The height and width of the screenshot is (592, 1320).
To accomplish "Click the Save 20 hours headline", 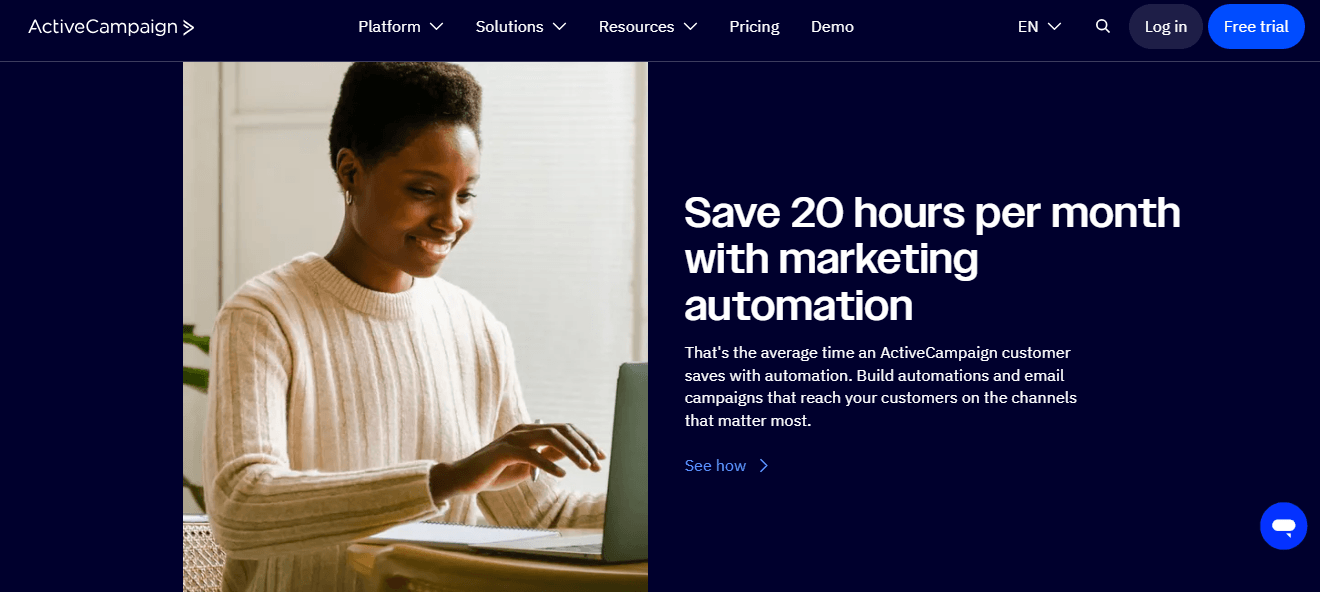I will click(x=932, y=259).
